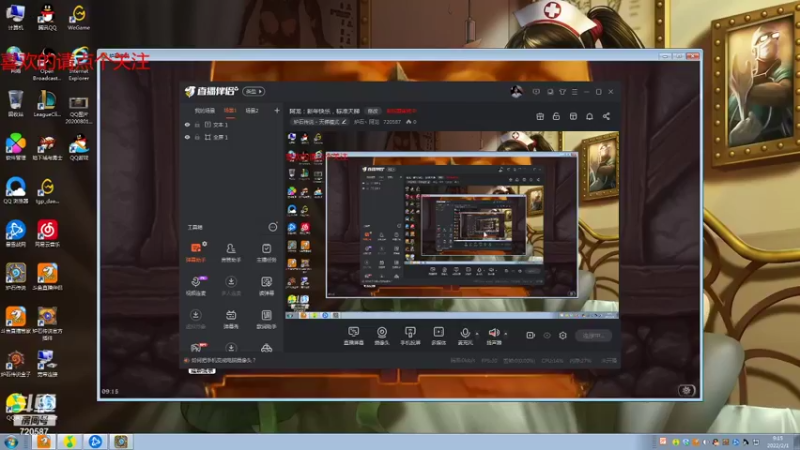
Task: Click the bell notification icon above preview
Action: [589, 116]
